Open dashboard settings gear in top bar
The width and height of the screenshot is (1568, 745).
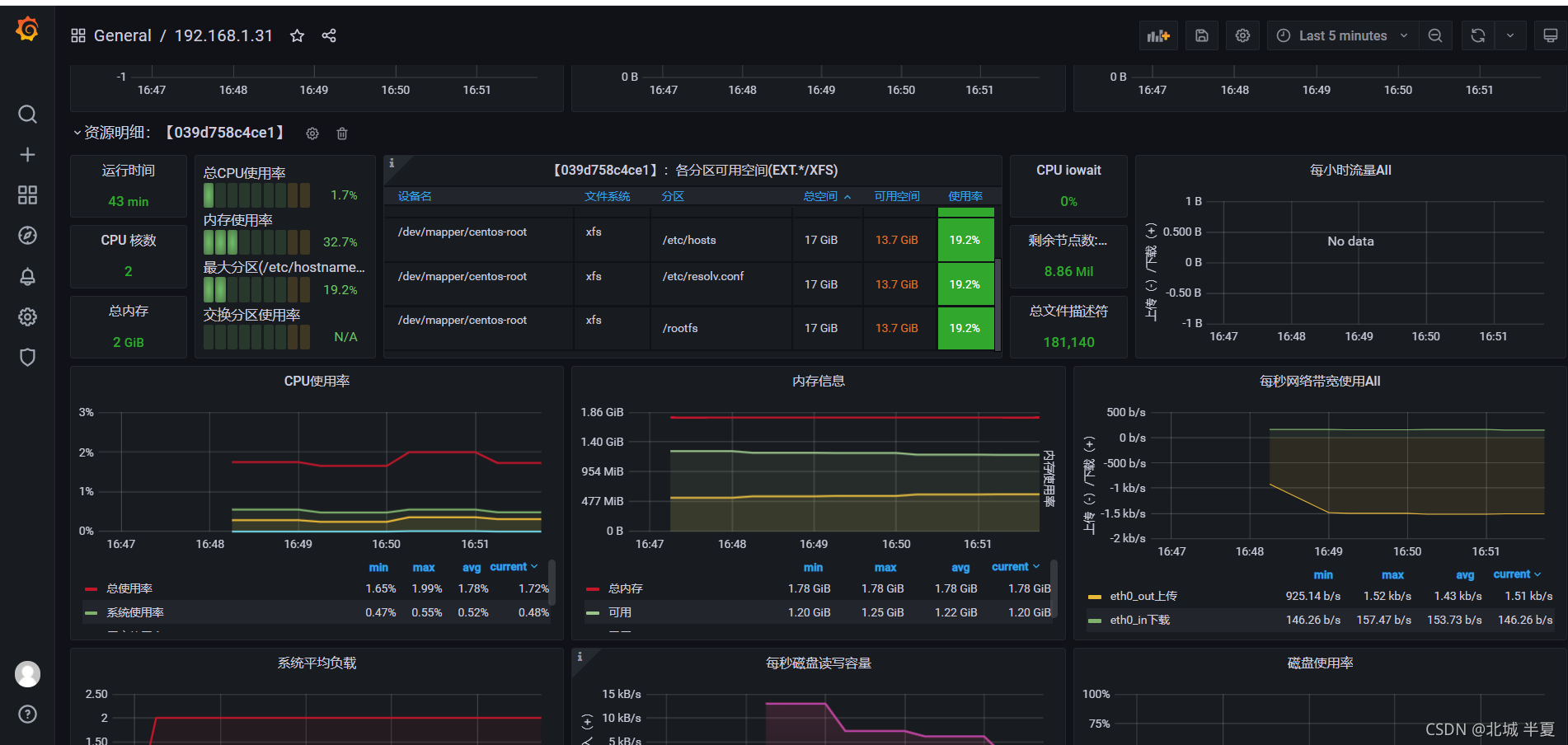(1242, 35)
